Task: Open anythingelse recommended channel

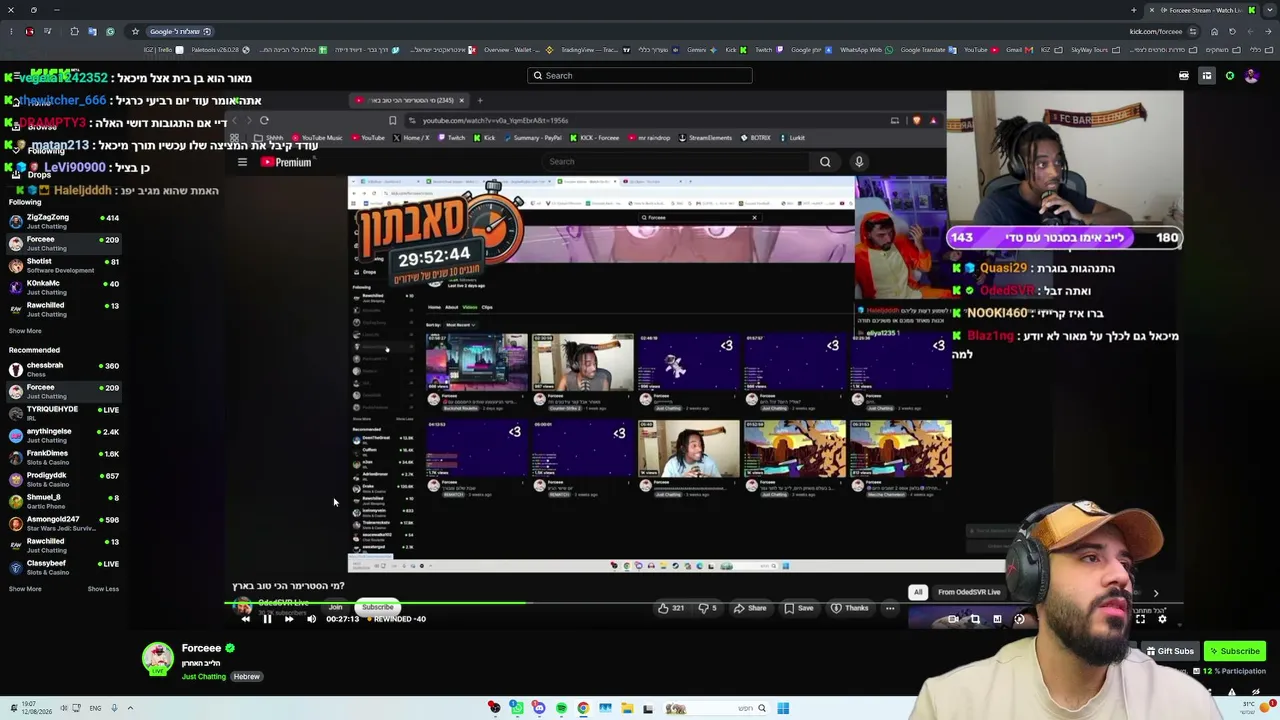Action: (x=64, y=435)
